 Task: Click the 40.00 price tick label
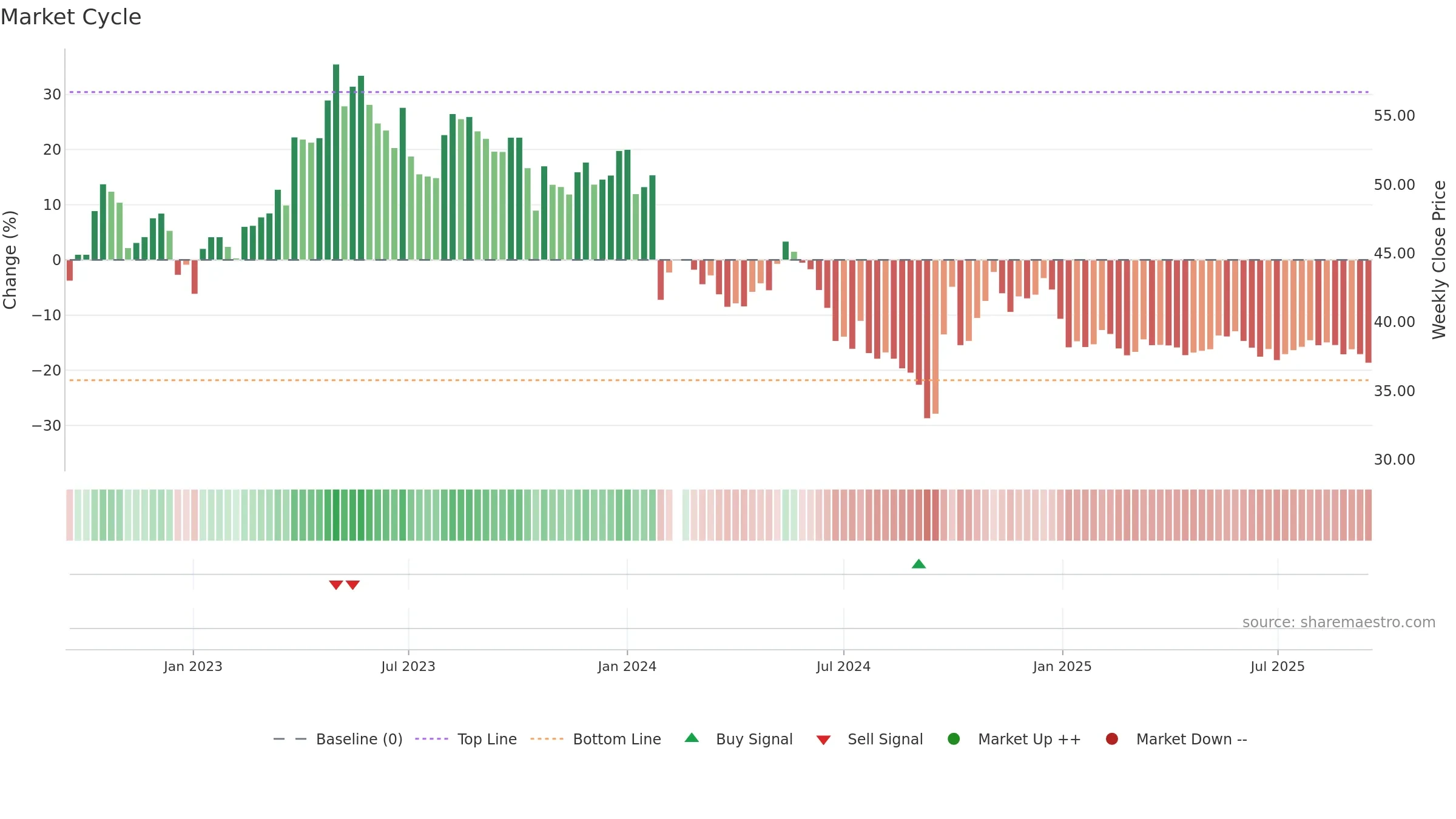(x=1394, y=322)
